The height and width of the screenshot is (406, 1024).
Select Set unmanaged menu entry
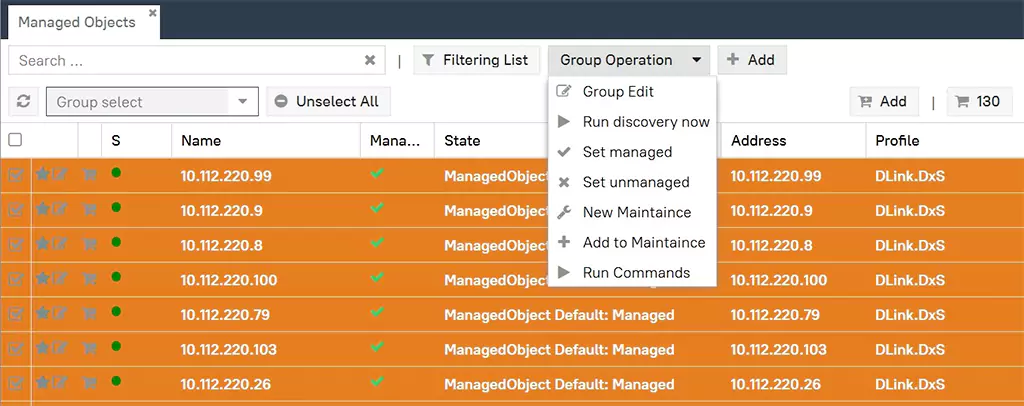(x=635, y=182)
